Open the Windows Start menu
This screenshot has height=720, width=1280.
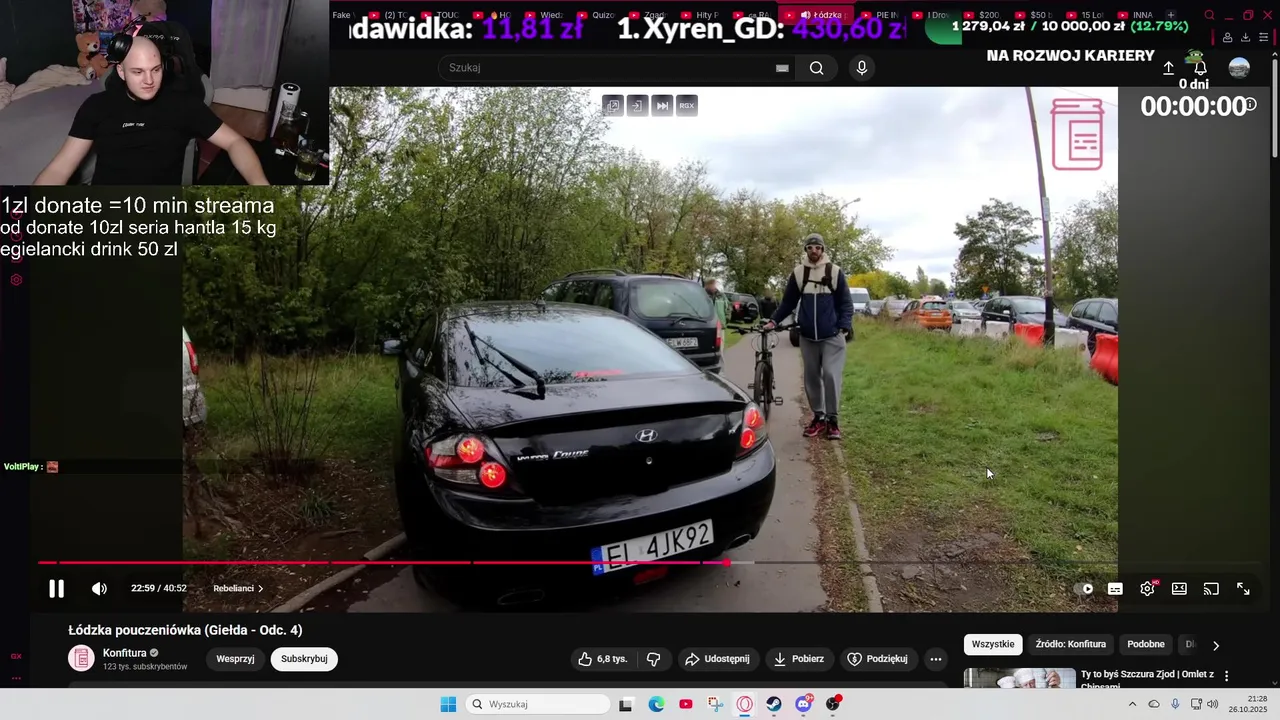pos(448,704)
